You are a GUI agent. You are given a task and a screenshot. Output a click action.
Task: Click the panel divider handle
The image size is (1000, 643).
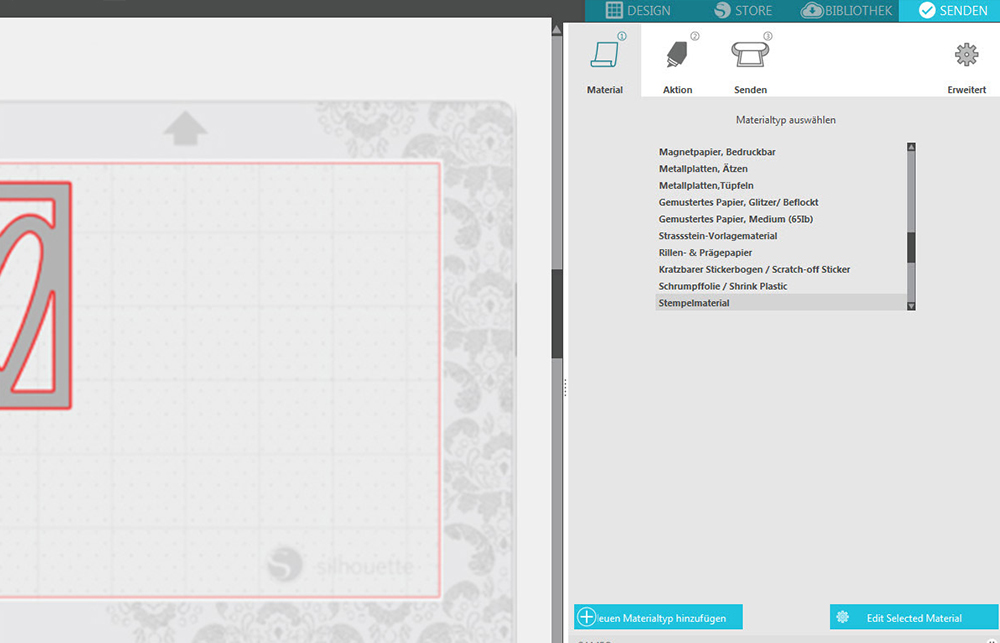(565, 387)
